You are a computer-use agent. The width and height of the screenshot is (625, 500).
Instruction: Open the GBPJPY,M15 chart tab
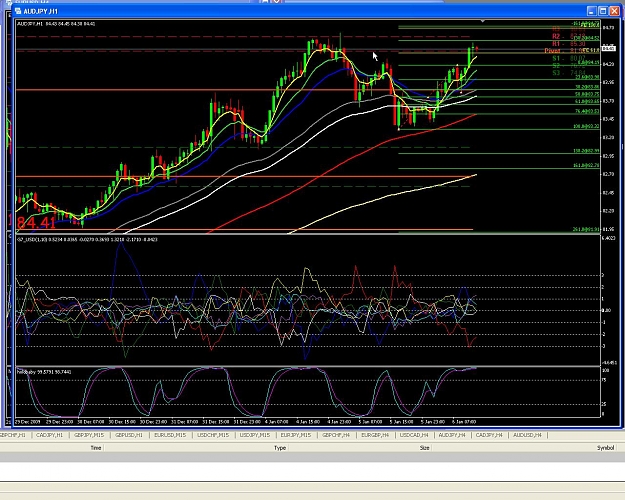(89, 435)
